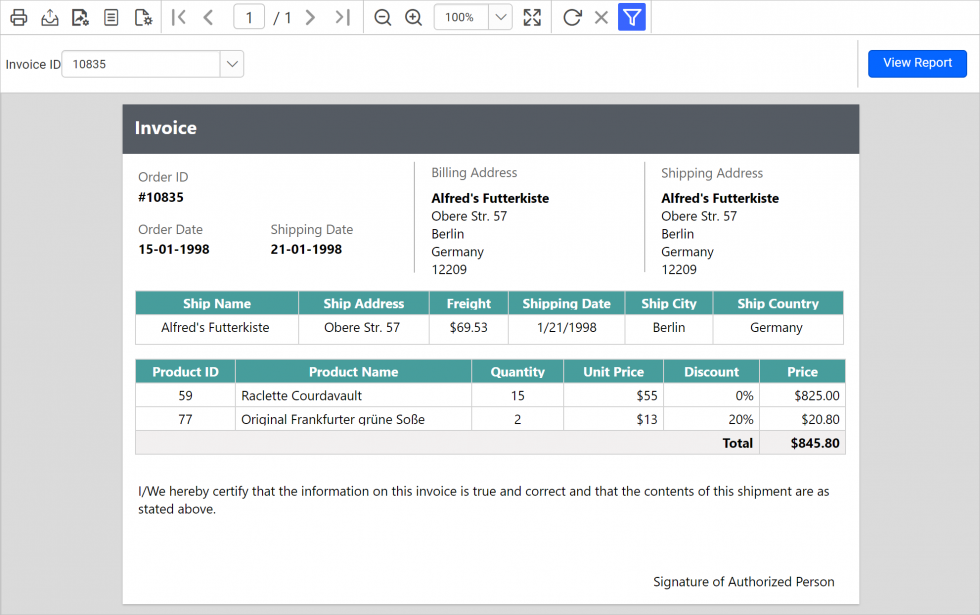Click the Print report icon
Image resolution: width=980 pixels, height=615 pixels.
point(19,18)
